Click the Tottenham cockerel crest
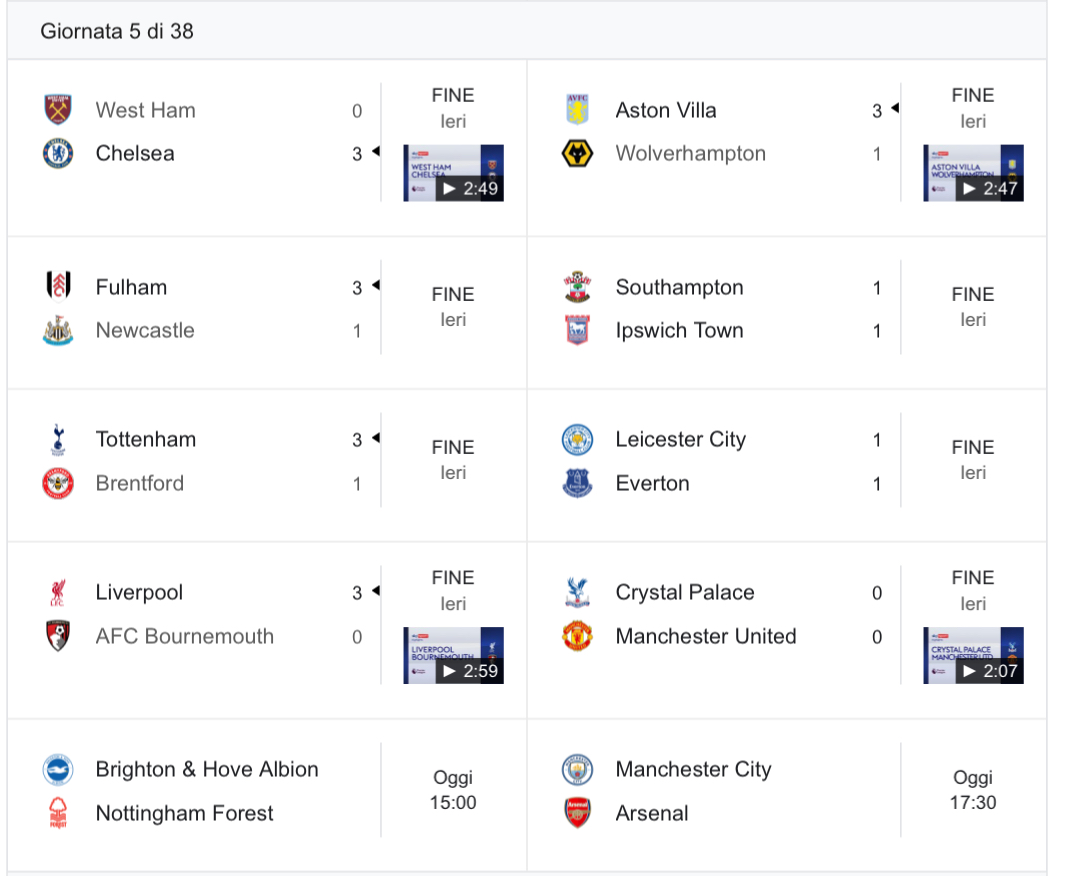This screenshot has width=1066, height=876. click(x=58, y=440)
